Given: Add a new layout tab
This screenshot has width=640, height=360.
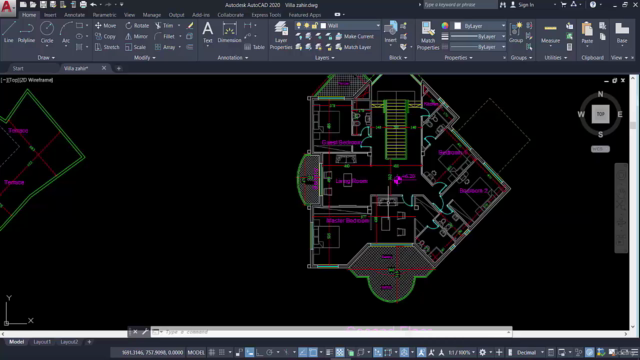Looking at the screenshot, I should pos(89,342).
